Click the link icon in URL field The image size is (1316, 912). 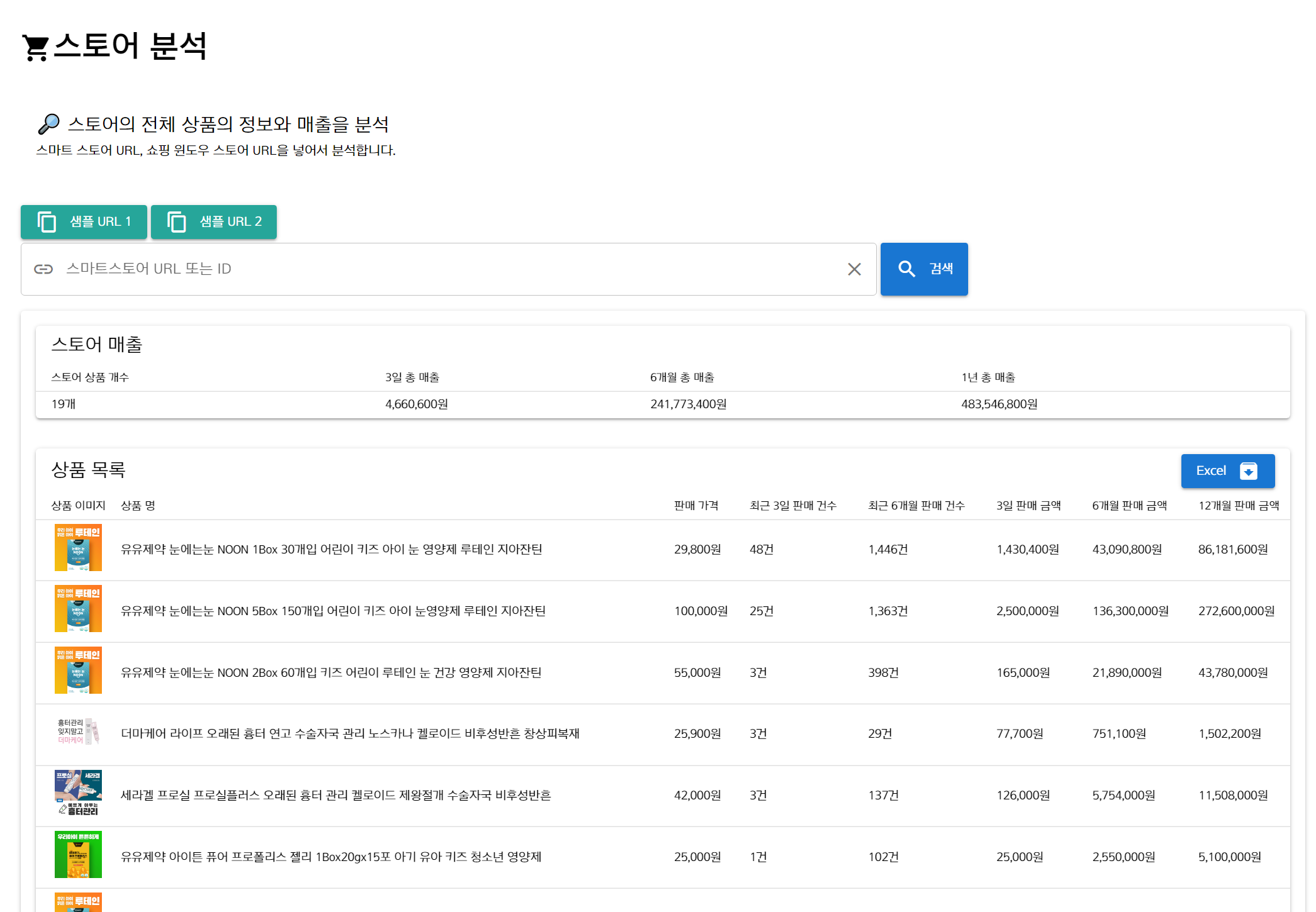(43, 269)
